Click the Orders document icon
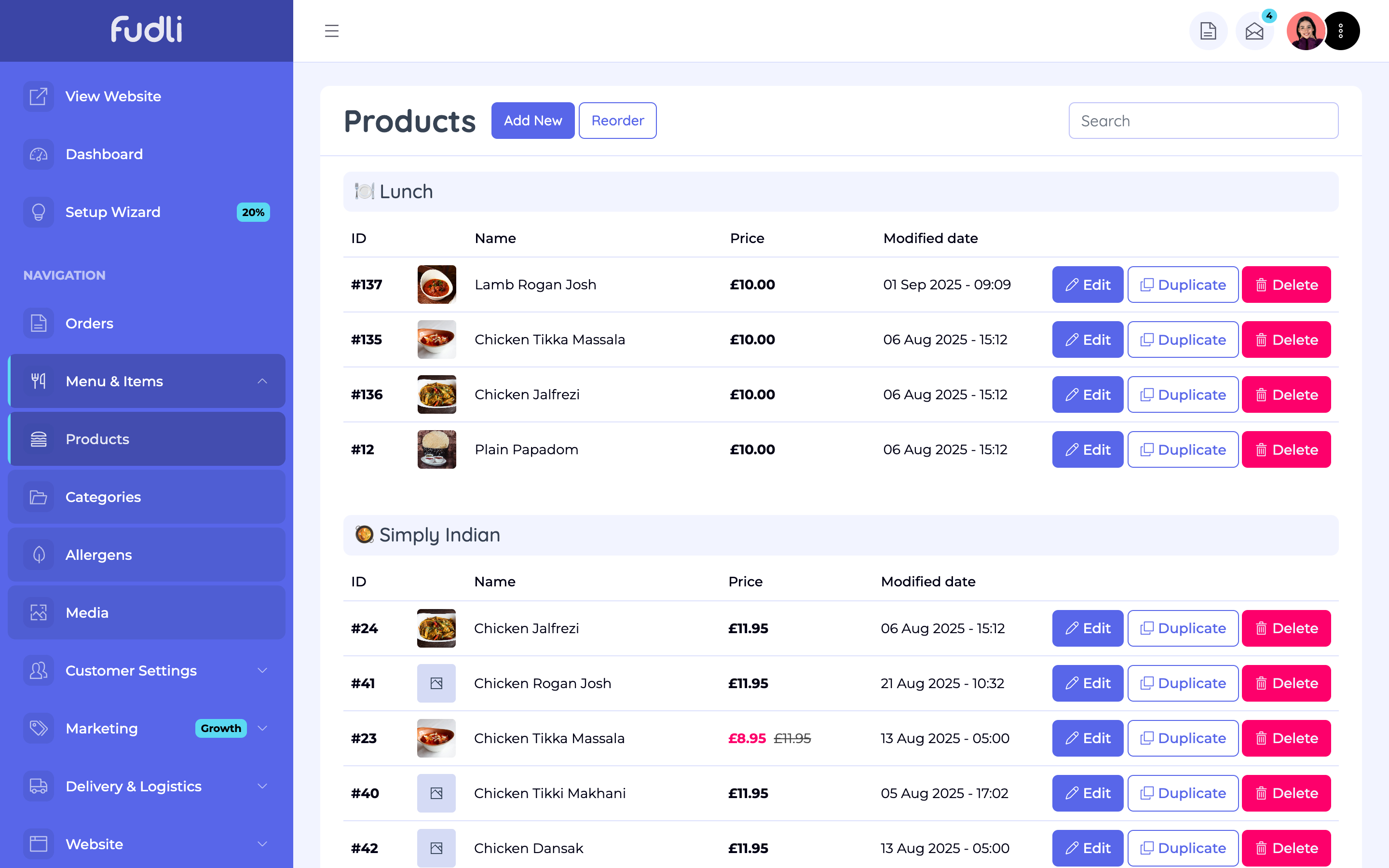Viewport: 1389px width, 868px height. (39, 323)
